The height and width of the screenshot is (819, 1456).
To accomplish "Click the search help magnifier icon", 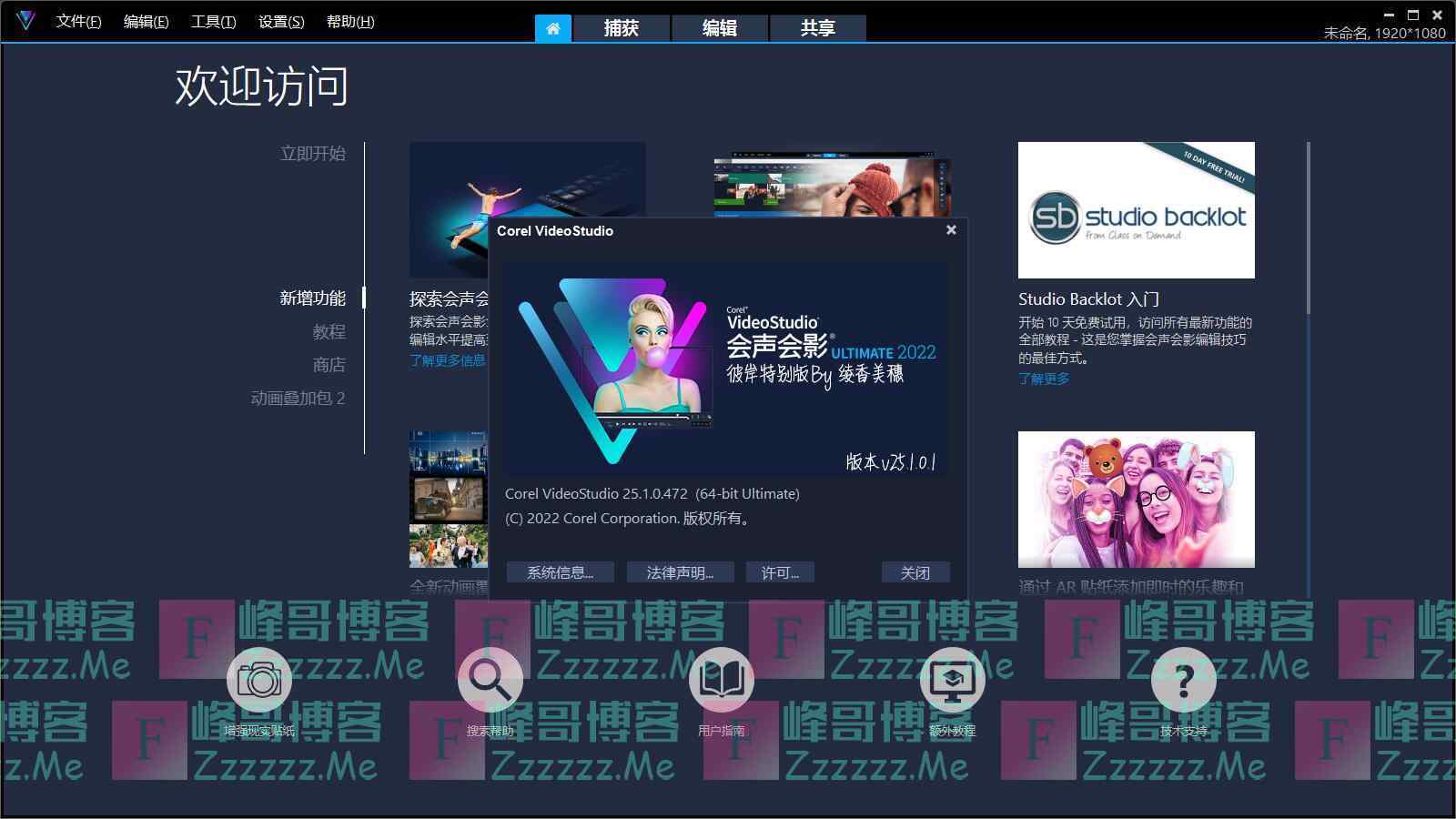I will click(x=490, y=680).
